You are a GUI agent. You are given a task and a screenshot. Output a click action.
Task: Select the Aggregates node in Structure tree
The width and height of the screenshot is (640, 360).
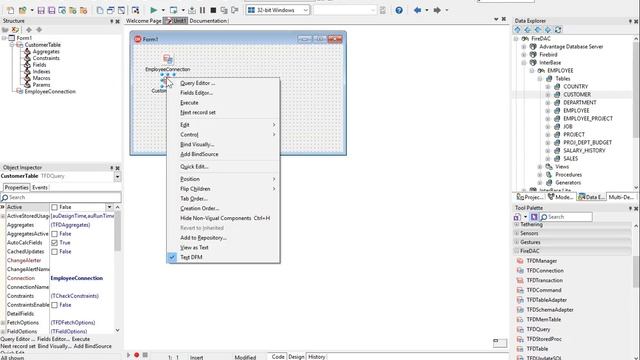tap(46, 51)
